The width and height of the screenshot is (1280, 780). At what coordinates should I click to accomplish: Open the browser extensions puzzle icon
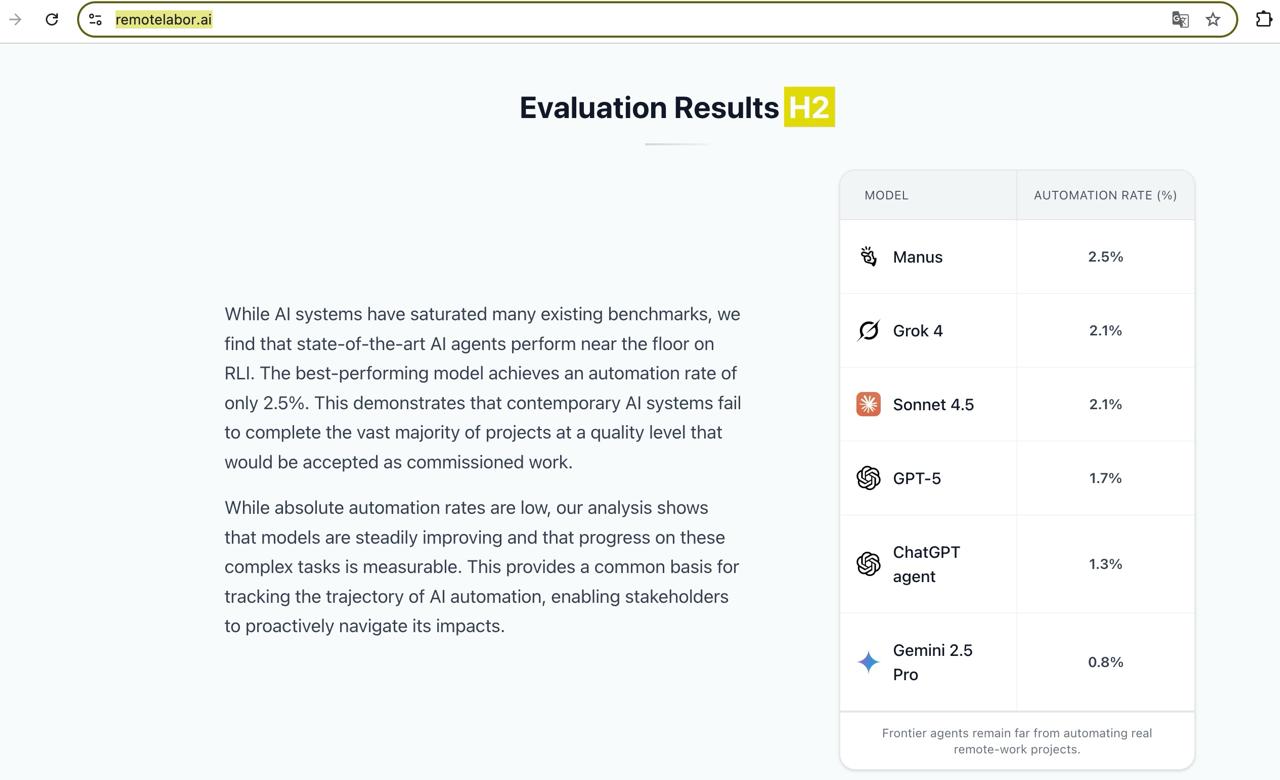[x=1263, y=19]
